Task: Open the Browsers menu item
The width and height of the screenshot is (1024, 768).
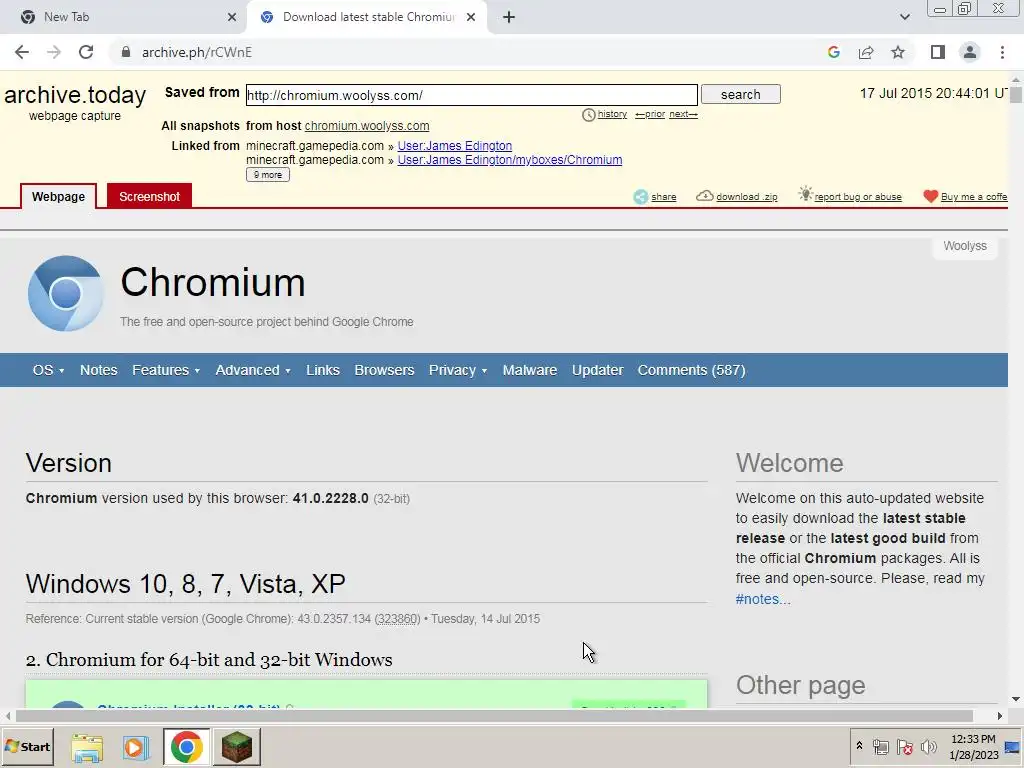Action: (384, 370)
